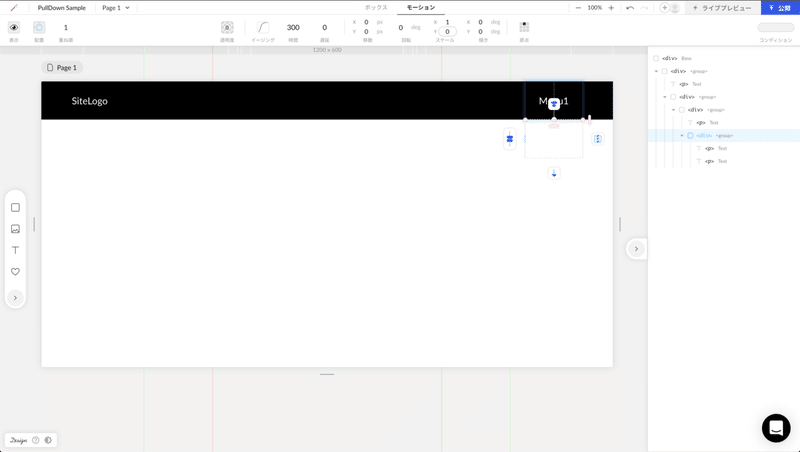Image resolution: width=800 pixels, height=452 pixels.
Task: Zoom out with the minus button
Action: pos(578,8)
